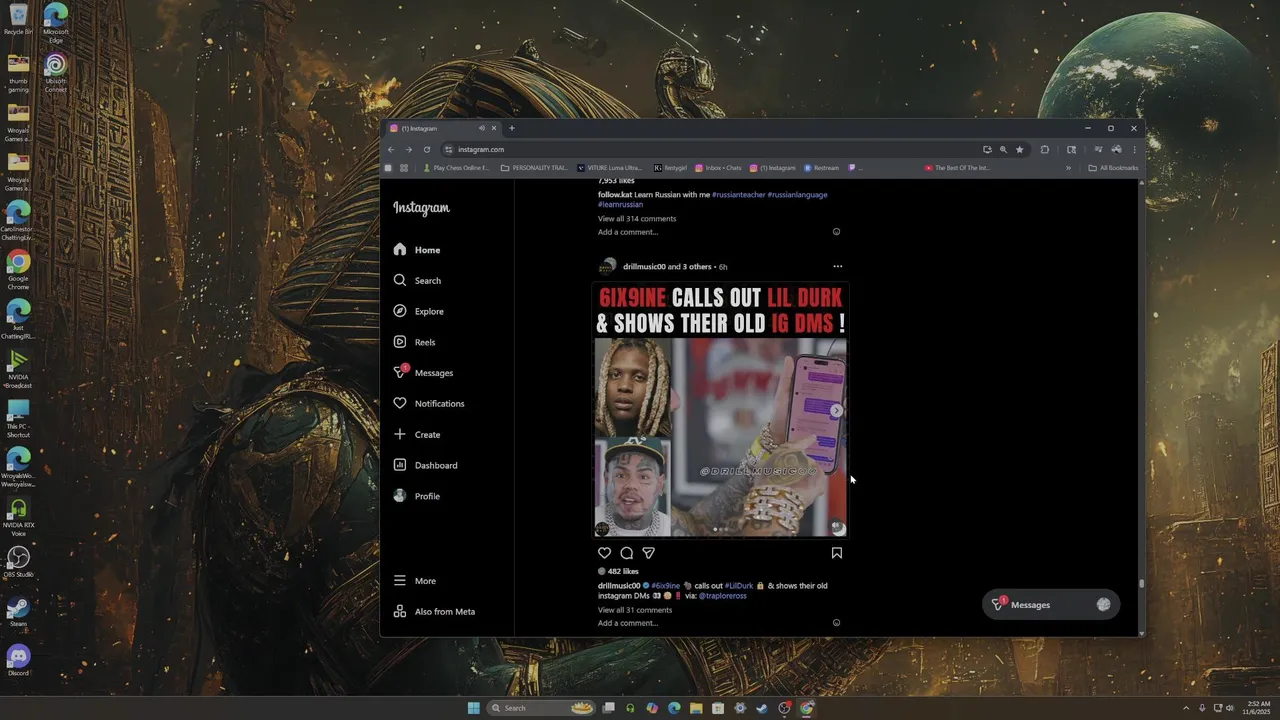Click Create in the Instagram sidebar

(x=416, y=435)
